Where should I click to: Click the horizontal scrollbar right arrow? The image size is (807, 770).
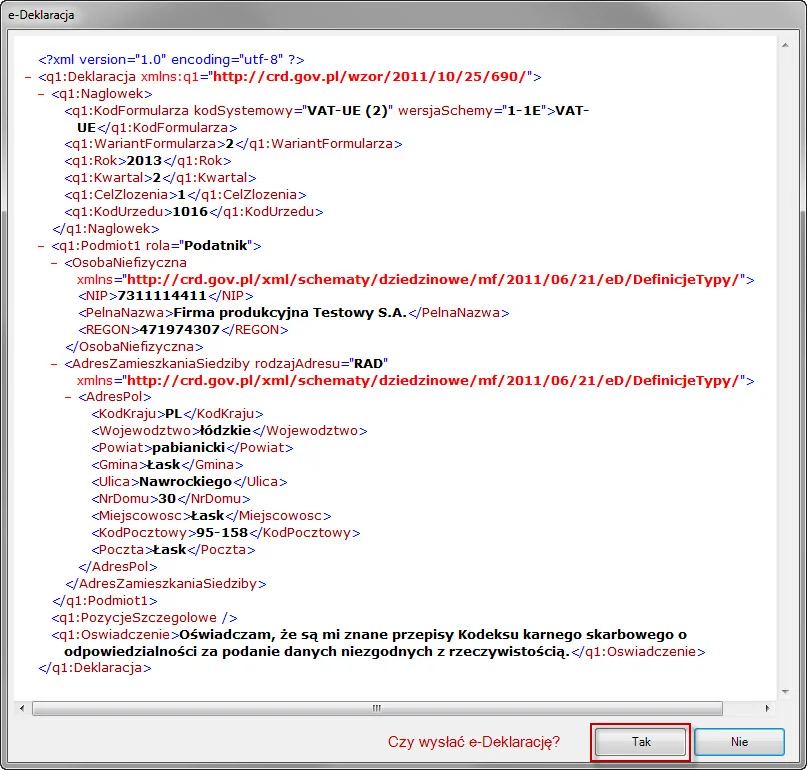tap(767, 708)
